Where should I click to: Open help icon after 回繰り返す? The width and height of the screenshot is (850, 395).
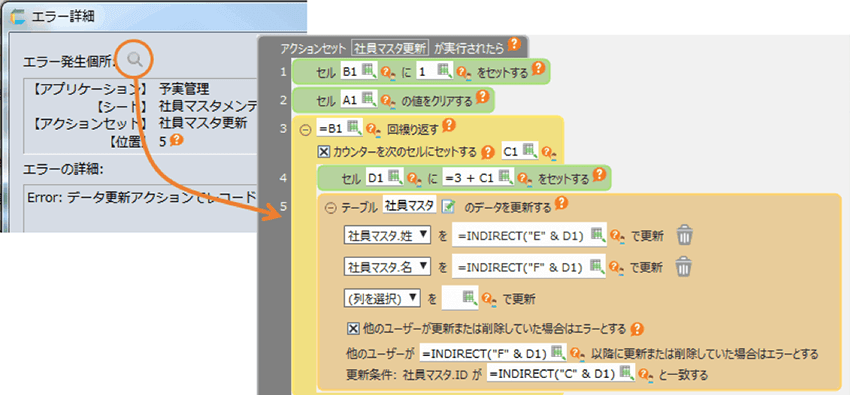click(448, 126)
